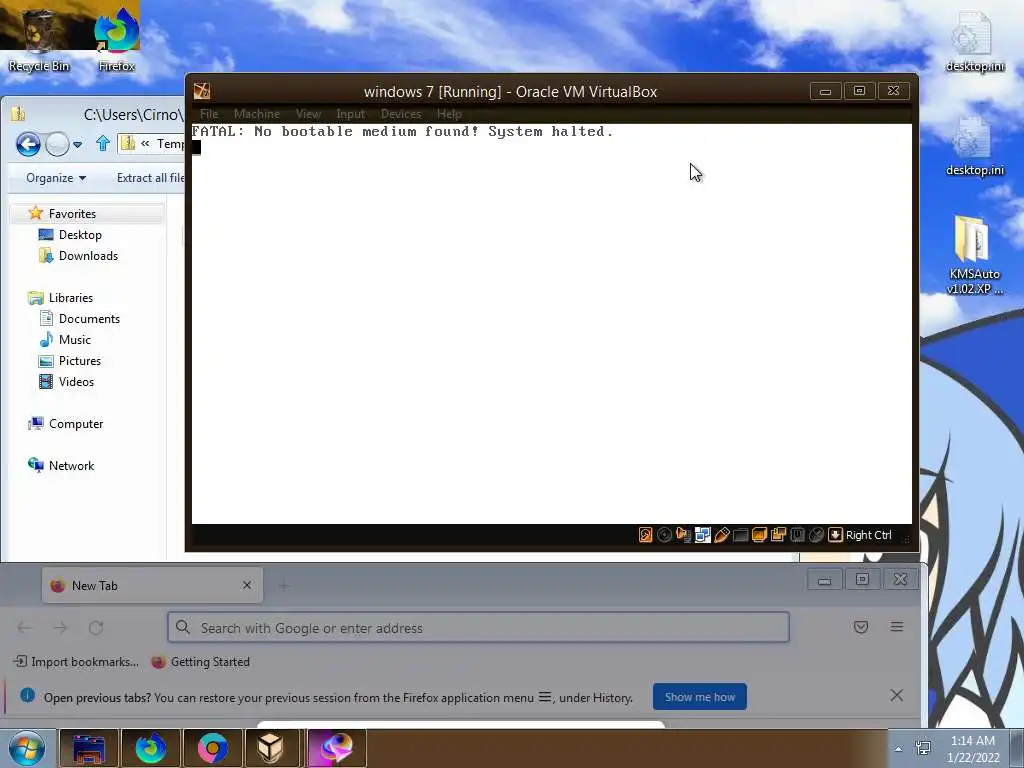Click the info icon in Firefox notification
Screen dimensions: 1024x768
tap(27, 695)
